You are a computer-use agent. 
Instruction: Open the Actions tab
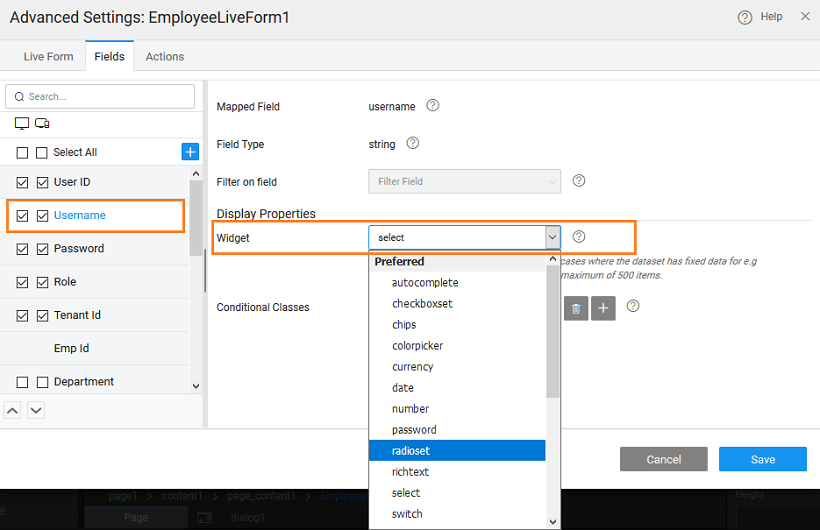[x=165, y=57]
